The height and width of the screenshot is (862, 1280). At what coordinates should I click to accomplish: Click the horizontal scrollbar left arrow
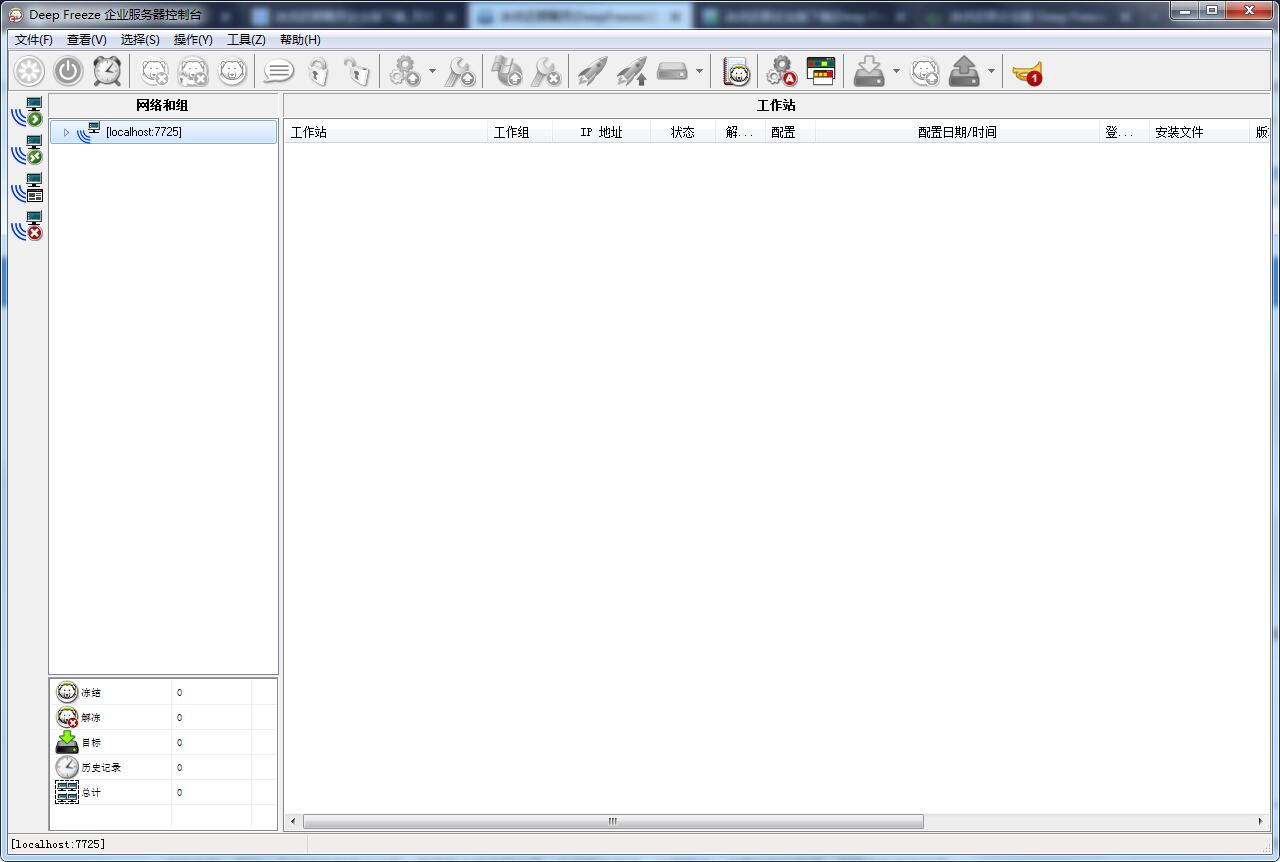pyautogui.click(x=293, y=821)
